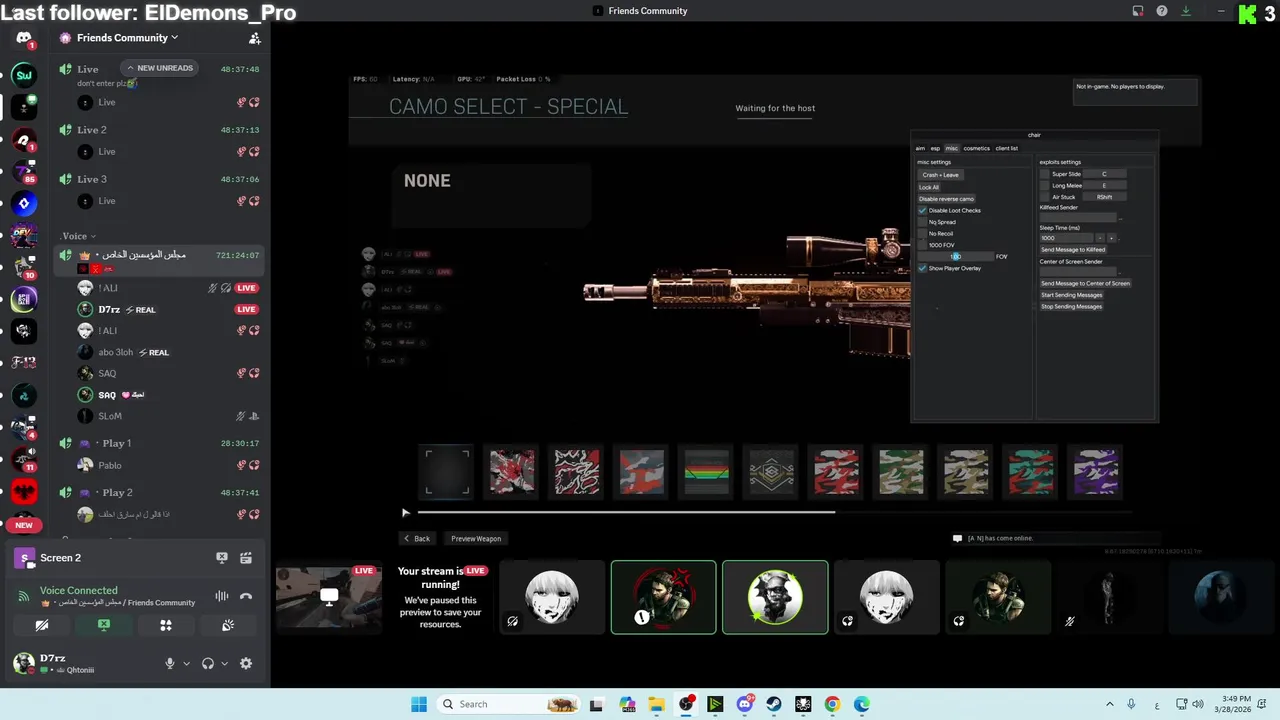Open Steam from the Windows taskbar
This screenshot has width=1280, height=720.
coord(774,704)
